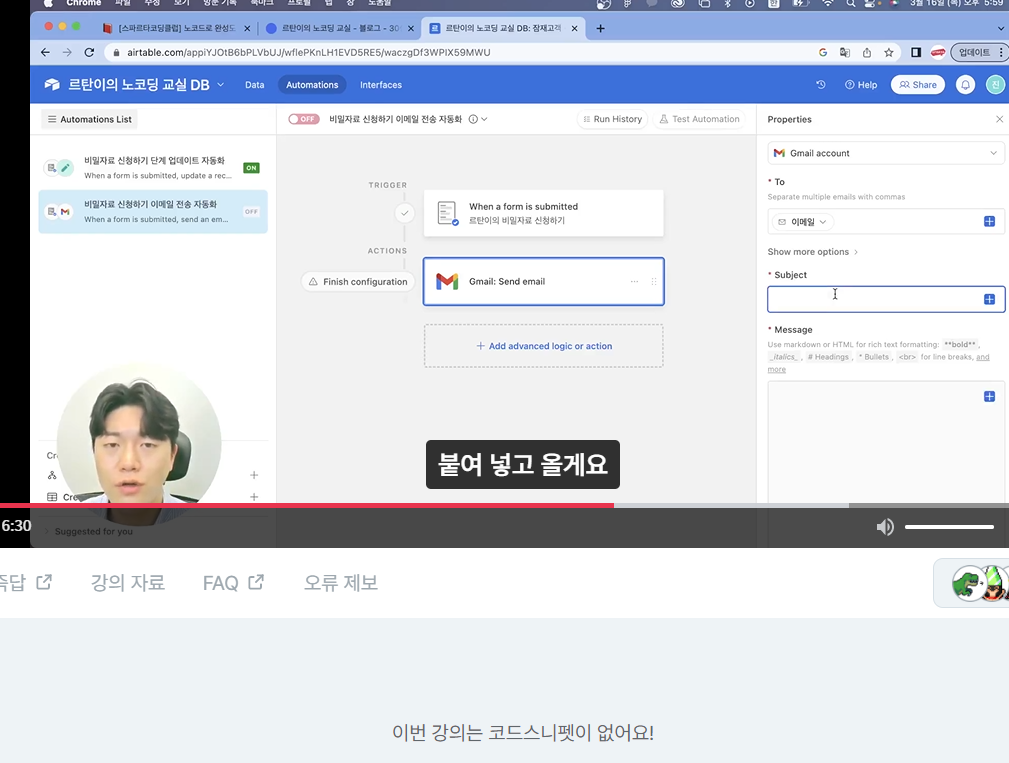The height and width of the screenshot is (763, 1009).
Task: Seek on the red video progress bar
Action: [x=307, y=506]
